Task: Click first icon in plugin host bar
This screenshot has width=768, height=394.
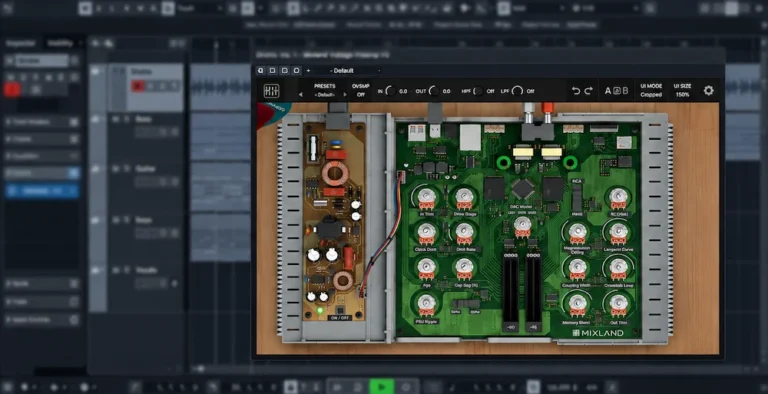Action: click(x=261, y=71)
